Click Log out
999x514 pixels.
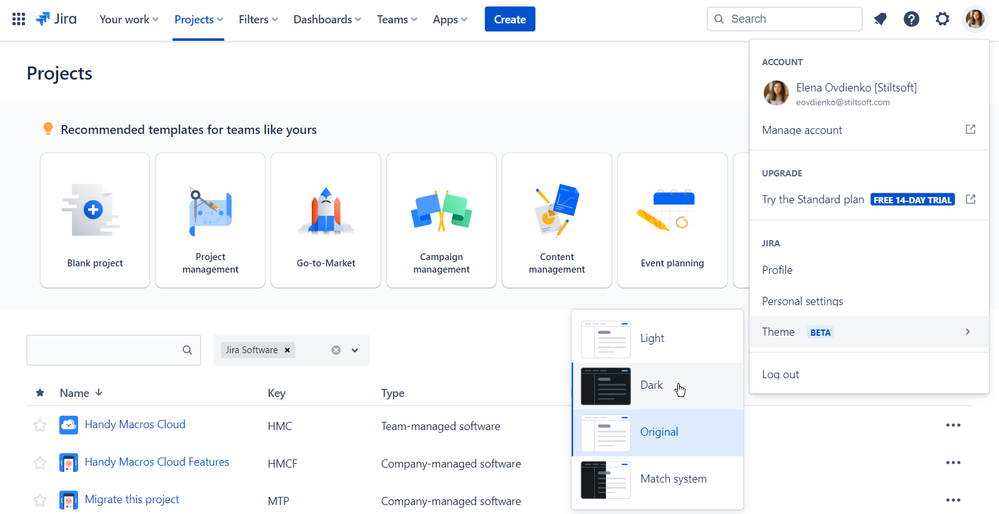(x=869, y=375)
